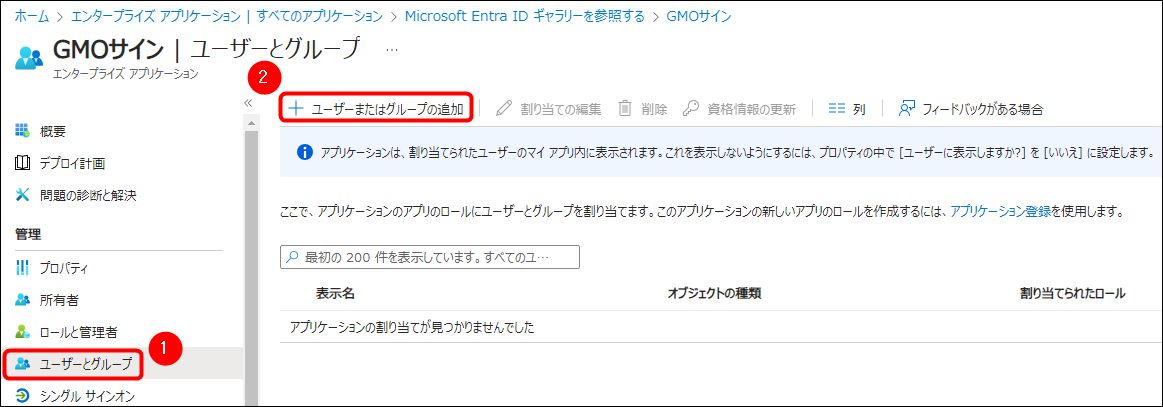The height and width of the screenshot is (407, 1163).
Task: Click the 所有者 people icon
Action: [x=22, y=300]
